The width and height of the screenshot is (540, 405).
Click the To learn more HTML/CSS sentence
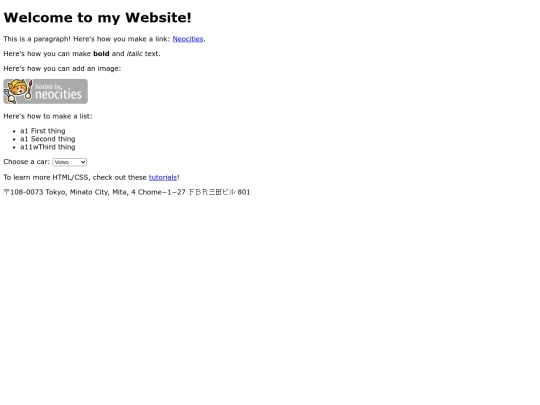pyautogui.click(x=92, y=177)
